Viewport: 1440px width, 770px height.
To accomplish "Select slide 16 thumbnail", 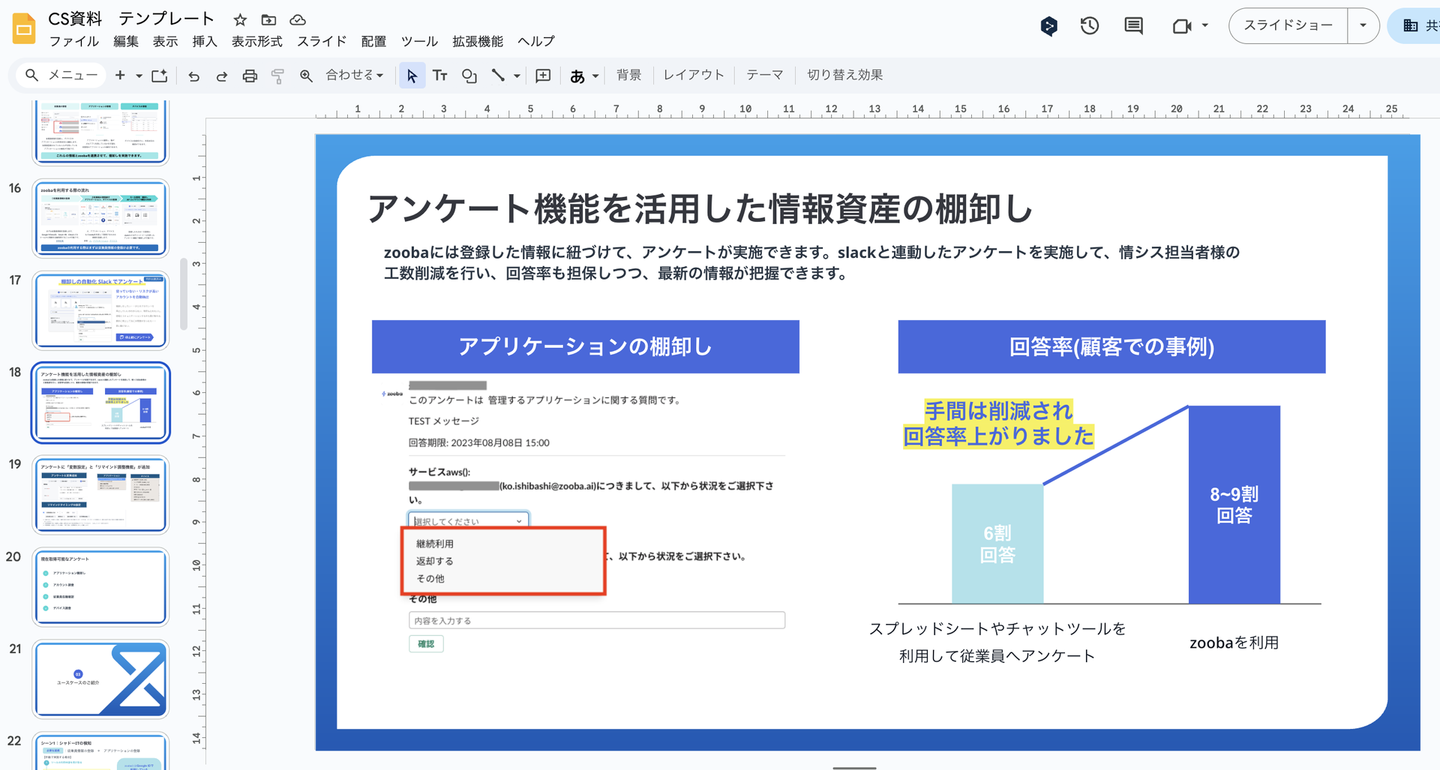I will (101, 219).
